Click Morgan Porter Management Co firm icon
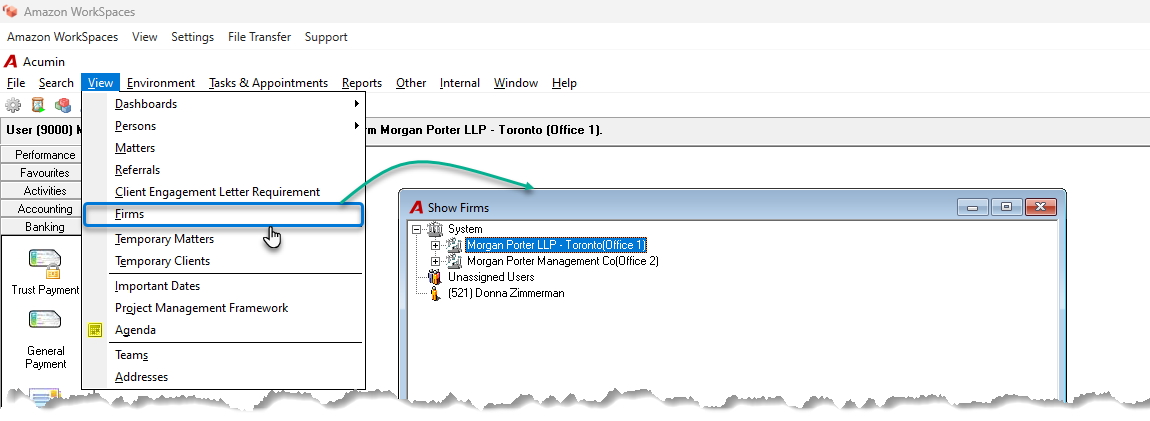Image resolution: width=1150 pixels, height=421 pixels. pos(455,261)
